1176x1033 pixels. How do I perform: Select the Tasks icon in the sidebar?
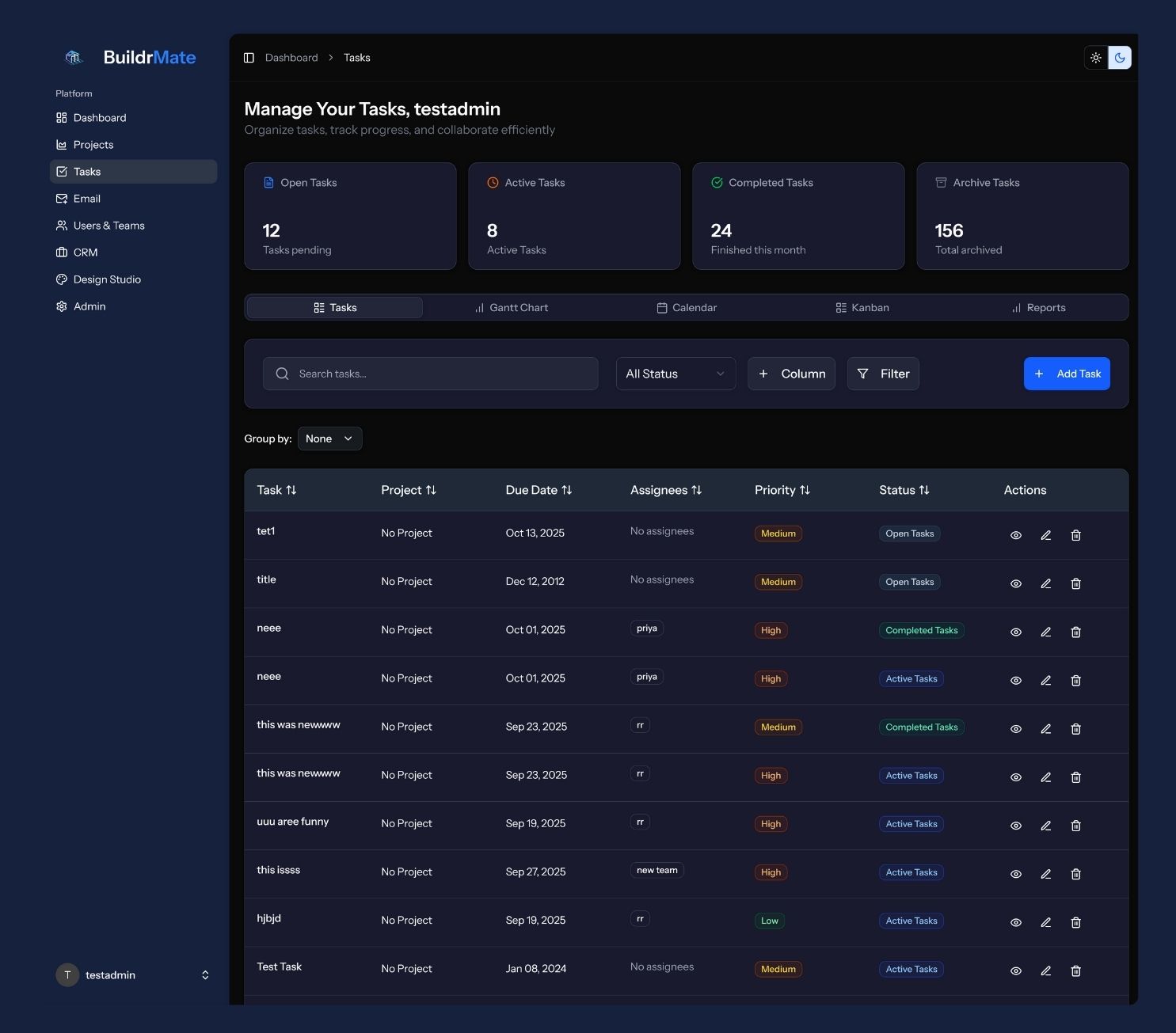[x=62, y=171]
